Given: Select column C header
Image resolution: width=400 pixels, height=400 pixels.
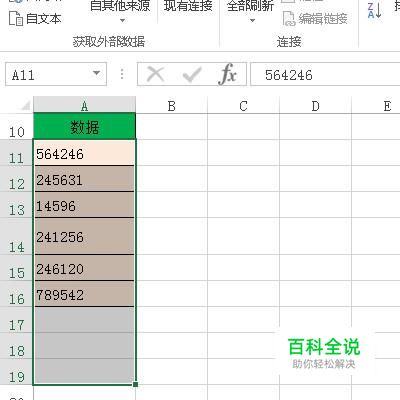Looking at the screenshot, I should point(243,106).
